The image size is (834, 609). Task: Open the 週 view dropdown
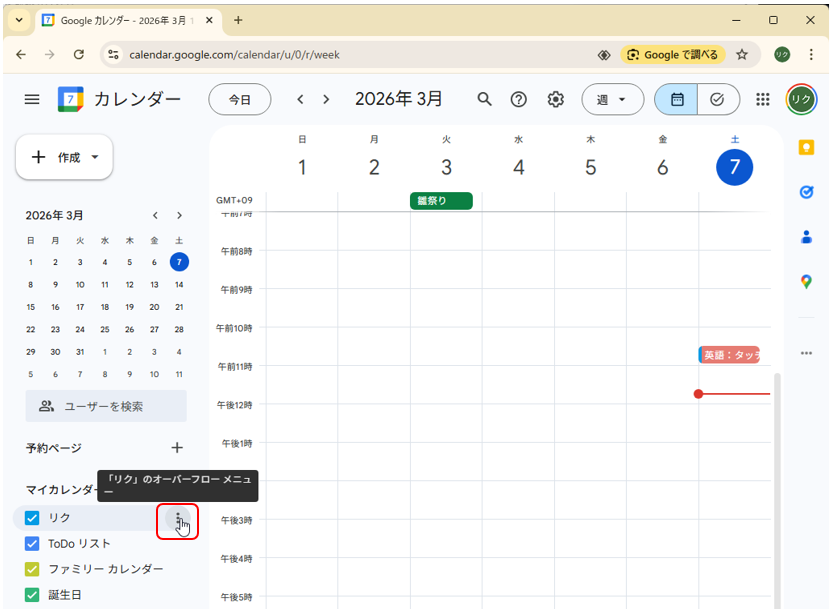point(612,99)
